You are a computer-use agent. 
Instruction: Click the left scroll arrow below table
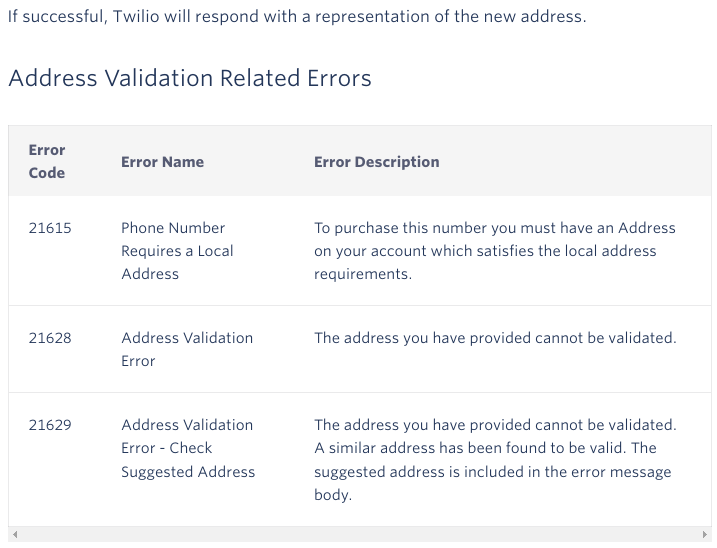[x=14, y=536]
